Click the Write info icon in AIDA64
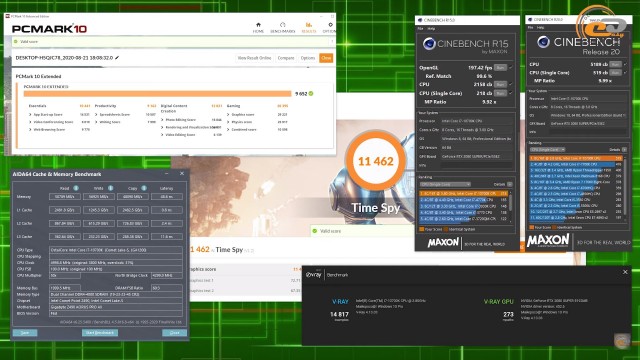The width and height of the screenshot is (640, 360). [110, 188]
